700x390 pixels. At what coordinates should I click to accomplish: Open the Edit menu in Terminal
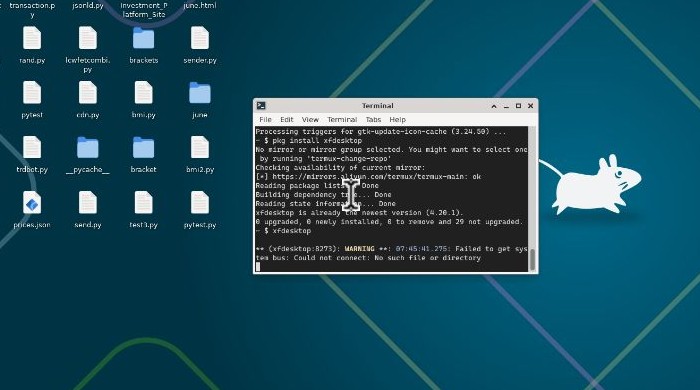tap(287, 120)
